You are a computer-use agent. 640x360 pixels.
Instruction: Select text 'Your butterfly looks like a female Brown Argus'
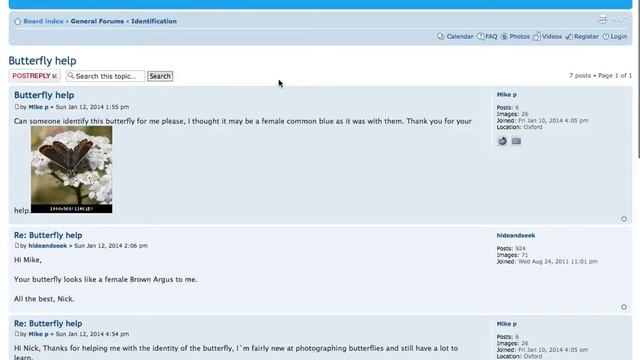point(94,280)
